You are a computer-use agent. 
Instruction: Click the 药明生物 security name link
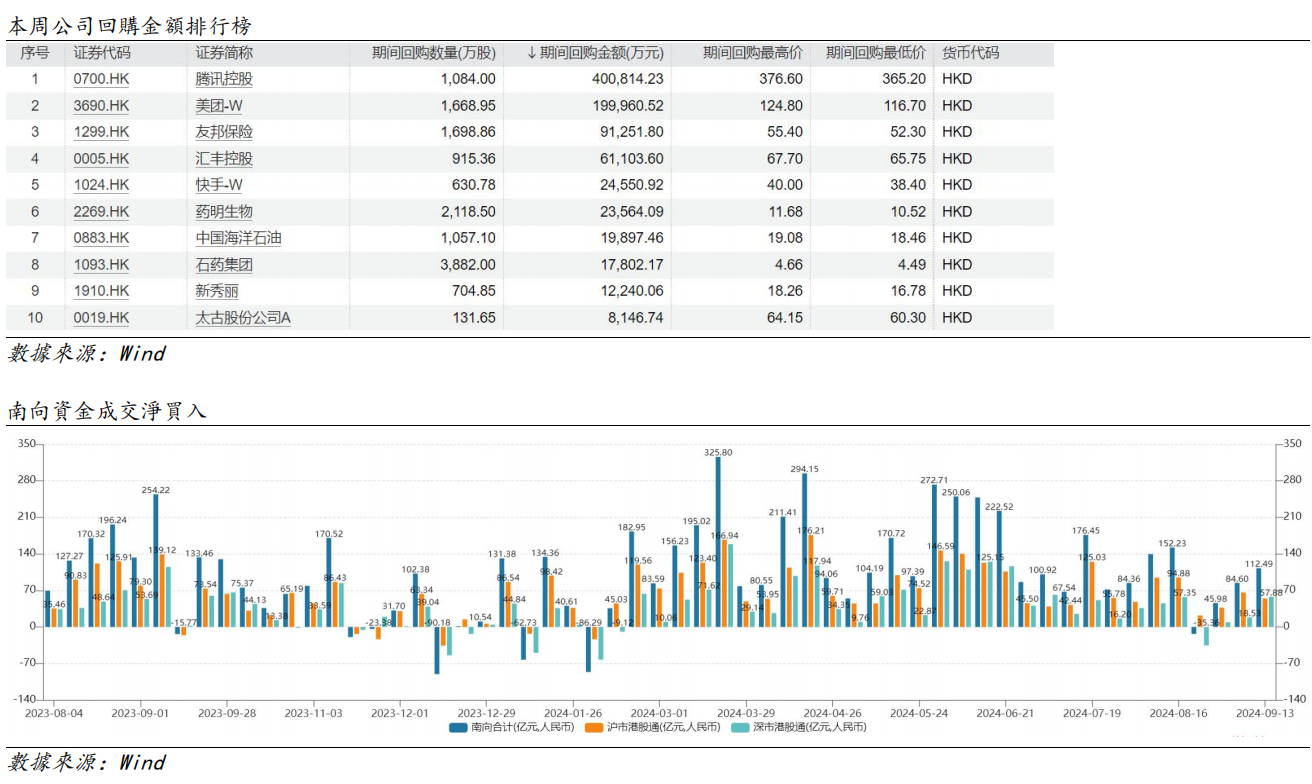(x=224, y=212)
